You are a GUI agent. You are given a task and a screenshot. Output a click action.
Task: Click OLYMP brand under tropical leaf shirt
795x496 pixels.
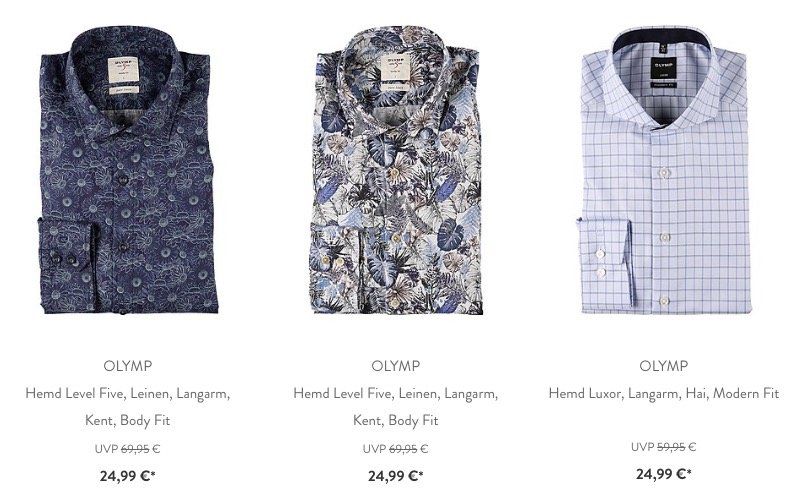click(x=395, y=366)
